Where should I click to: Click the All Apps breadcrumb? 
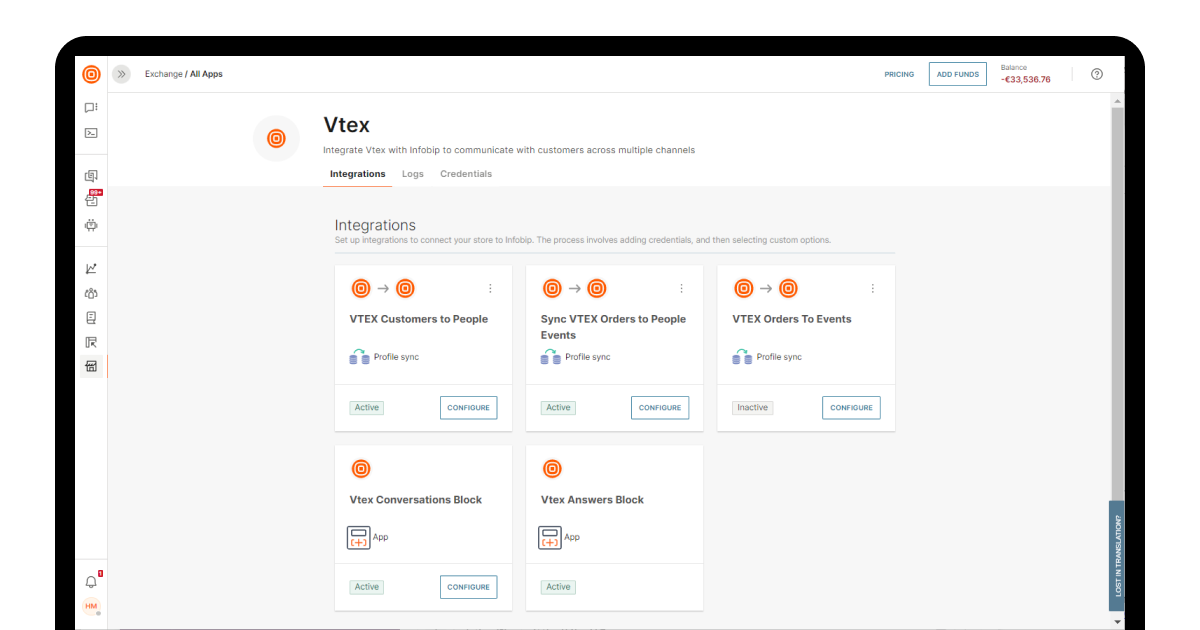[x=206, y=74]
